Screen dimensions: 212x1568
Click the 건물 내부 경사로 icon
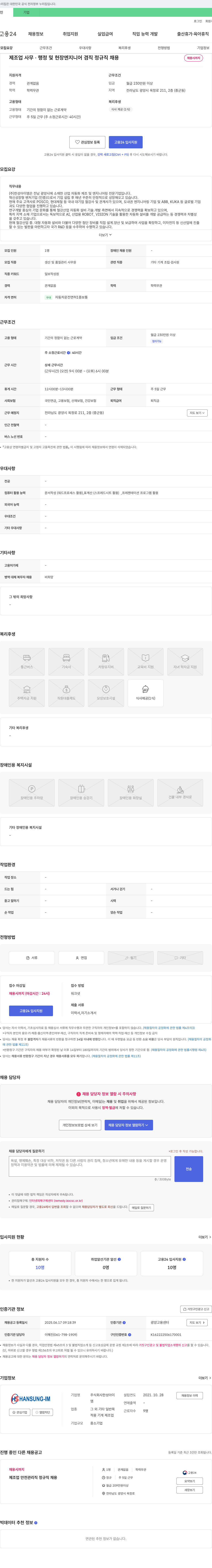coord(180,793)
